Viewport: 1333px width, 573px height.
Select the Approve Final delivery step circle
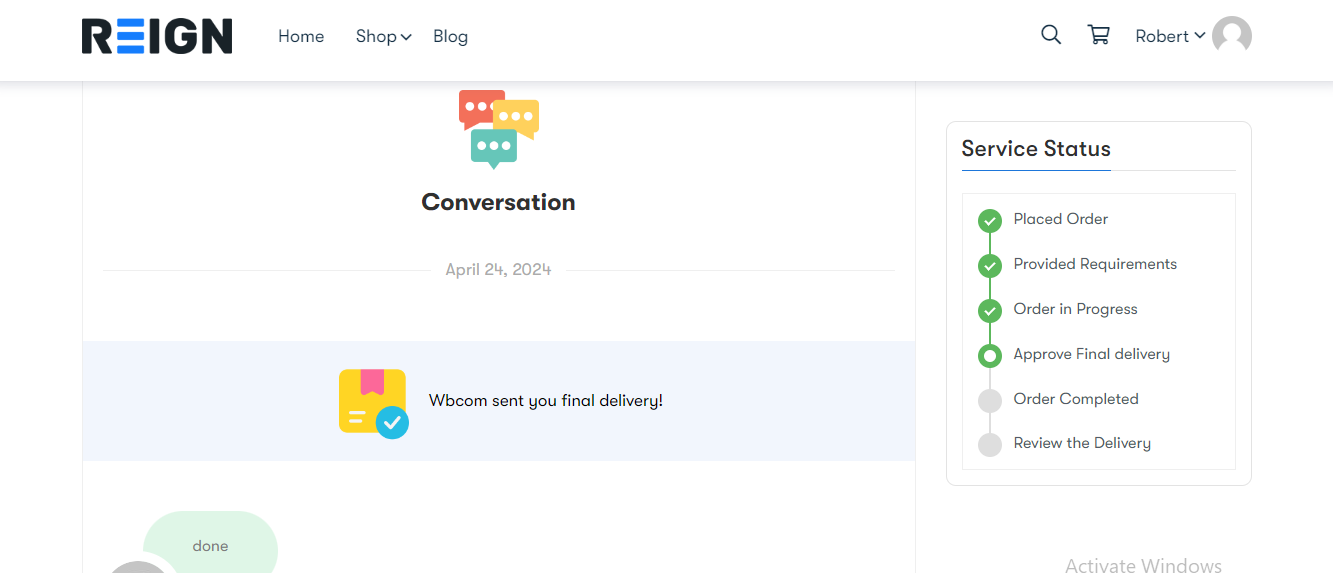click(x=989, y=355)
